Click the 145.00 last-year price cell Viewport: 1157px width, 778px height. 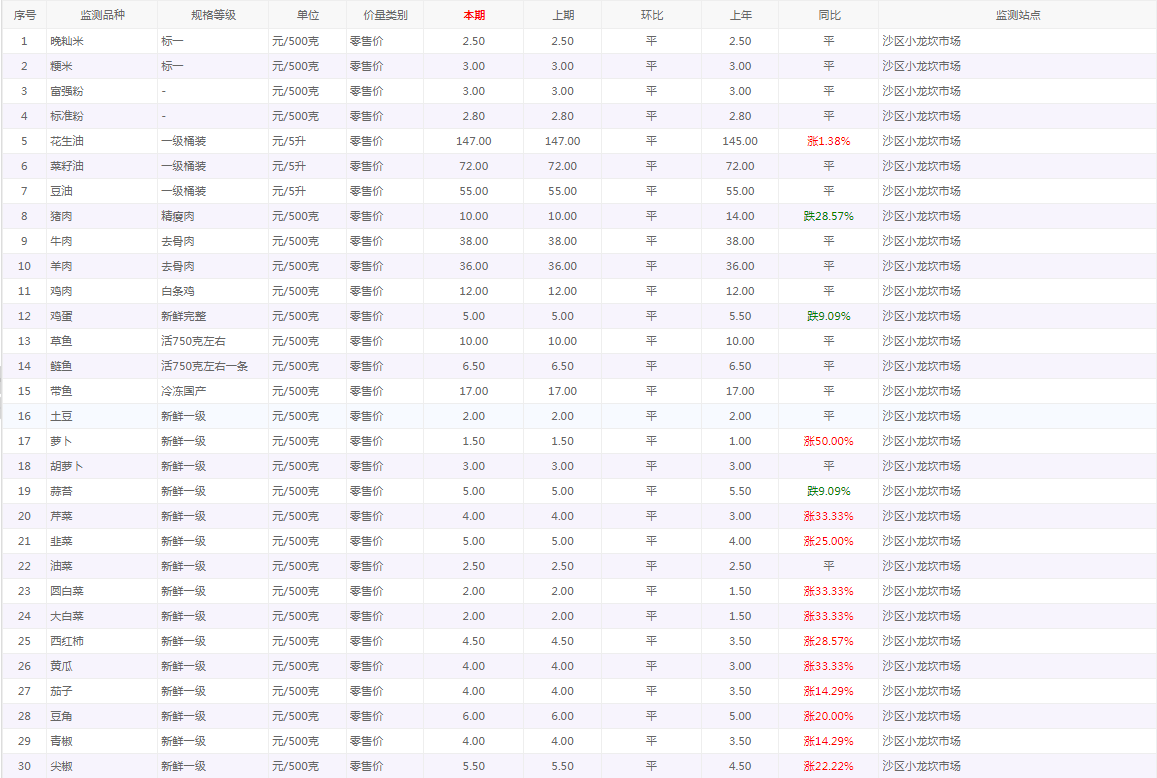[740, 141]
